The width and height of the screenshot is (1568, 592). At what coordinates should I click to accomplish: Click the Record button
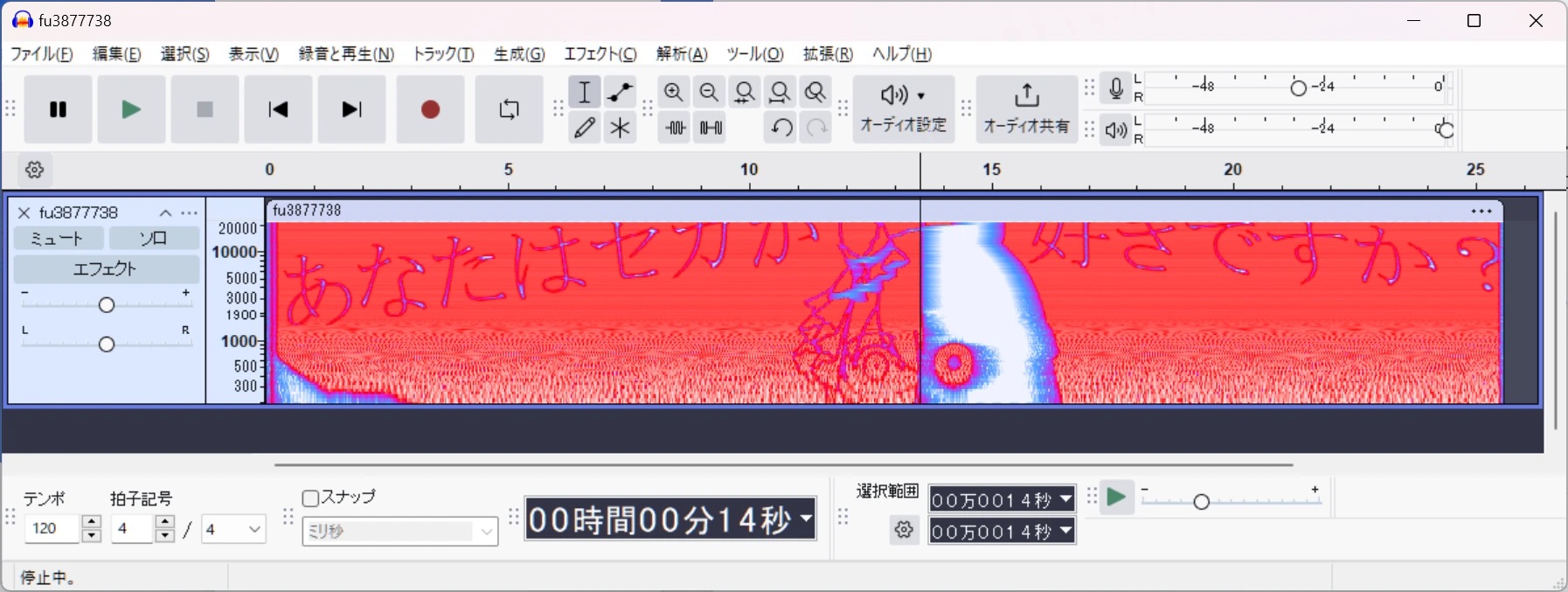pyautogui.click(x=430, y=109)
